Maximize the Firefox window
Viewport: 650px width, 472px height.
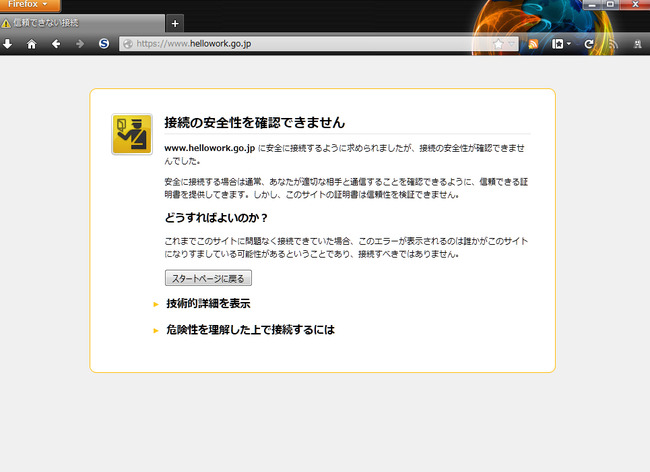(609, 5)
